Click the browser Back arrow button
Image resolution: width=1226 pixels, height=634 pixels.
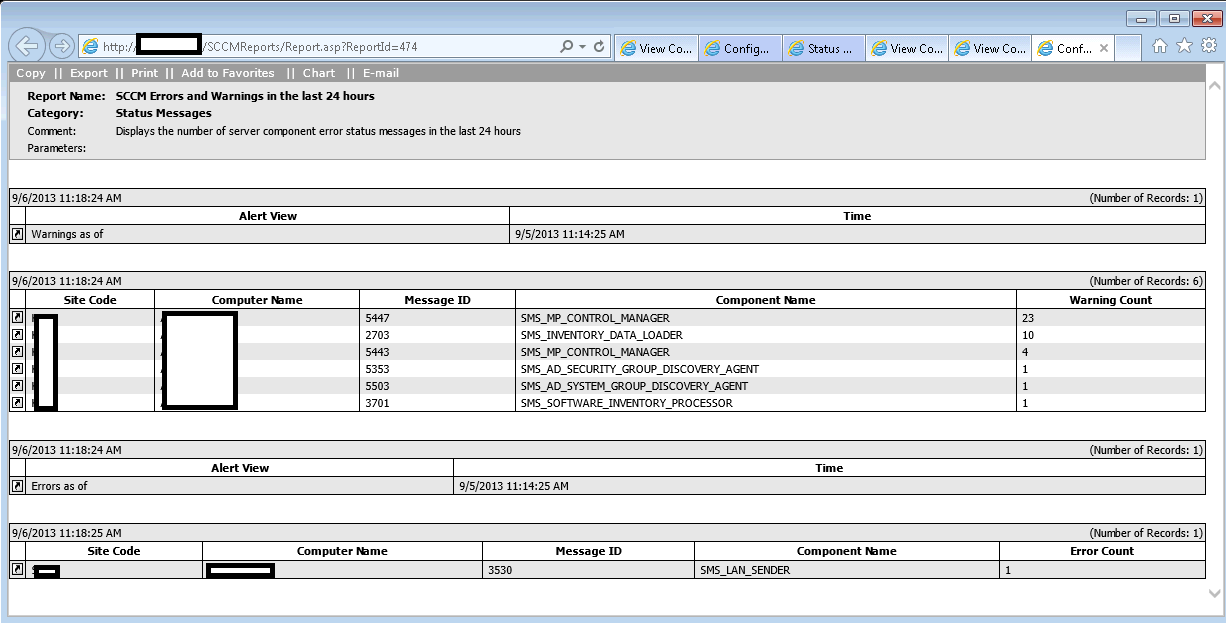pyautogui.click(x=26, y=45)
